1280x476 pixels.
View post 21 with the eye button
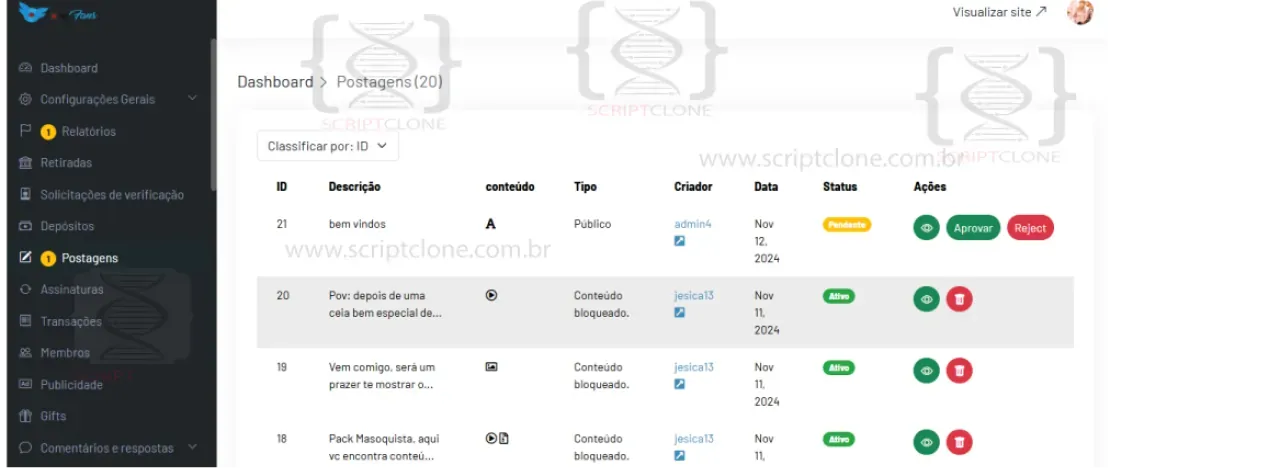[927, 228]
